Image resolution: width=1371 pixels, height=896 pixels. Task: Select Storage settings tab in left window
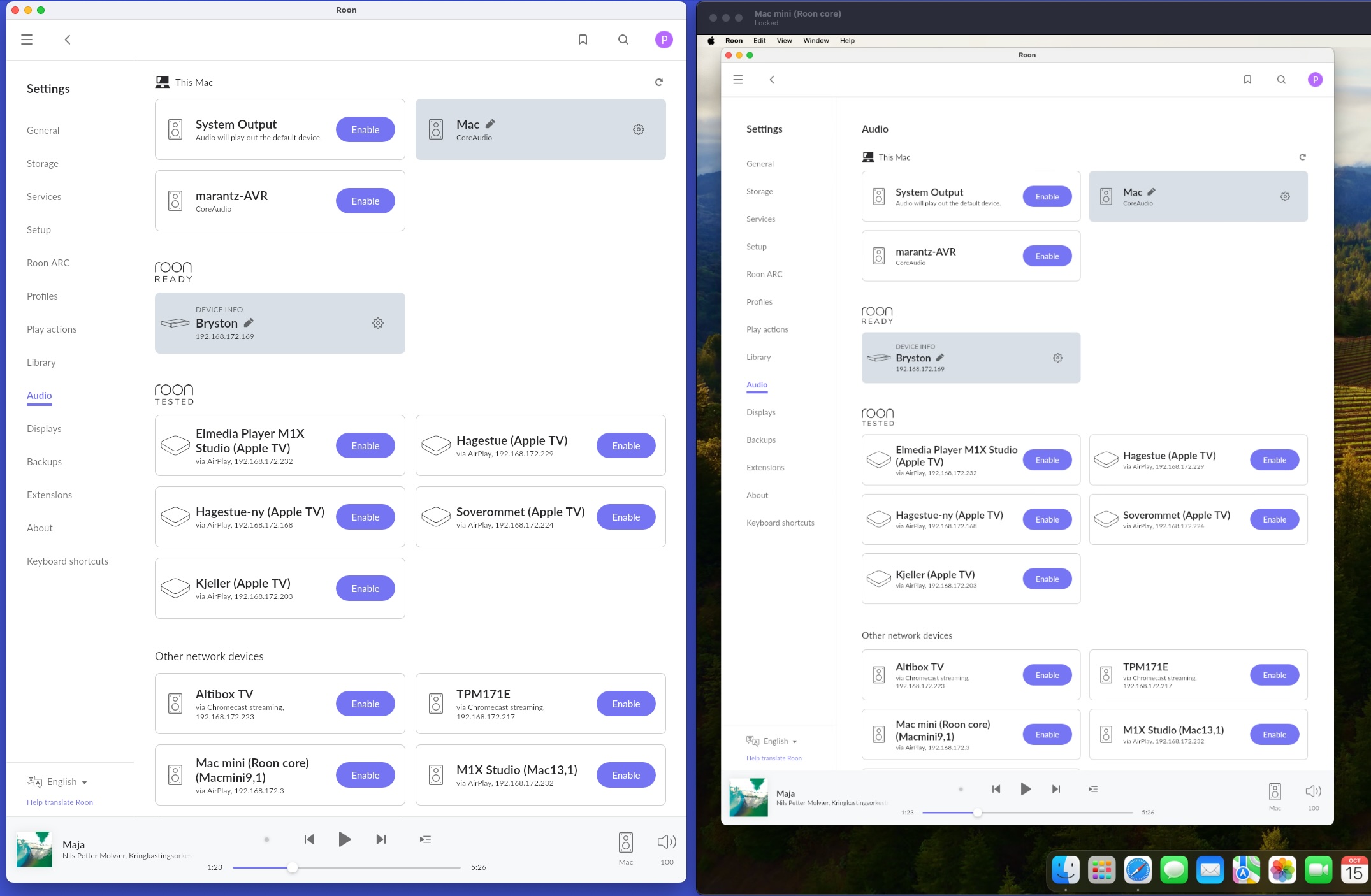43,163
